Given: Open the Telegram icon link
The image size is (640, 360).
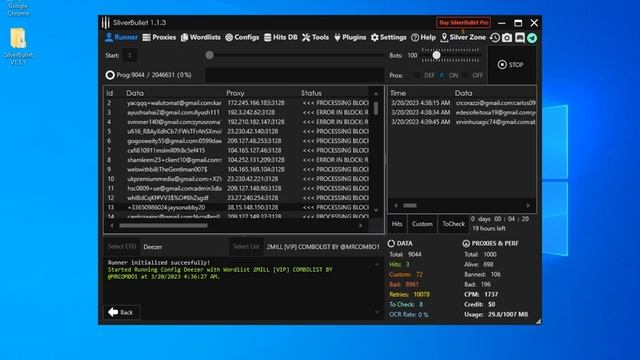Looking at the screenshot, I should pyautogui.click(x=532, y=38).
